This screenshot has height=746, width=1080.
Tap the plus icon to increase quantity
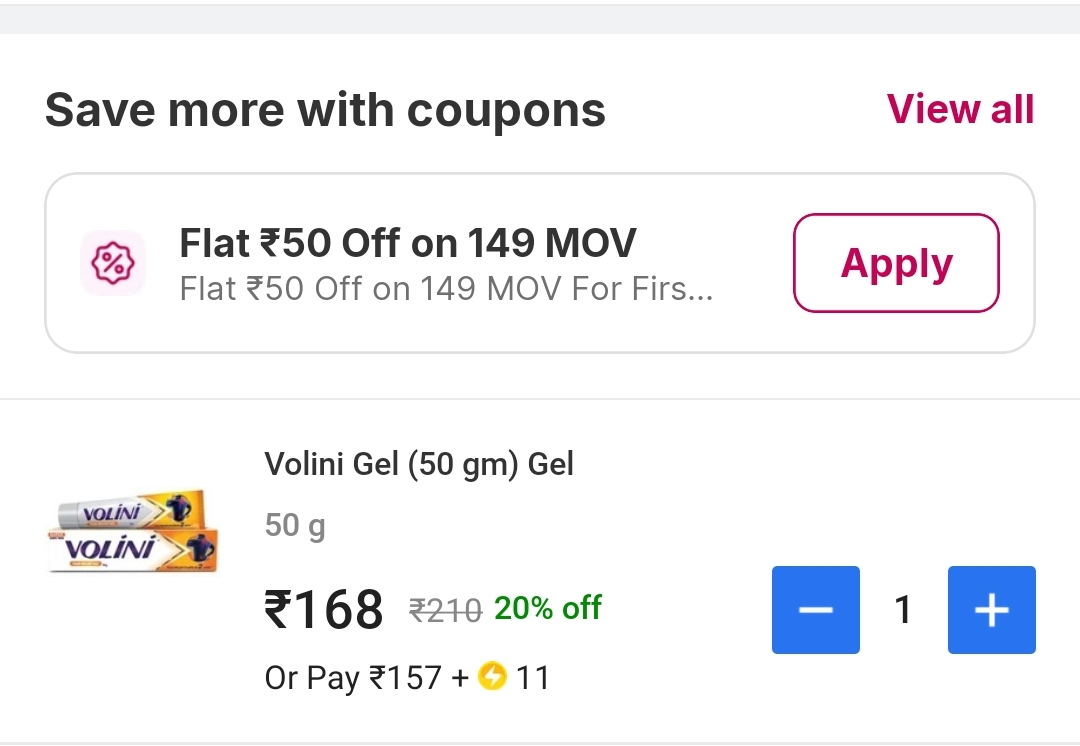coord(991,609)
